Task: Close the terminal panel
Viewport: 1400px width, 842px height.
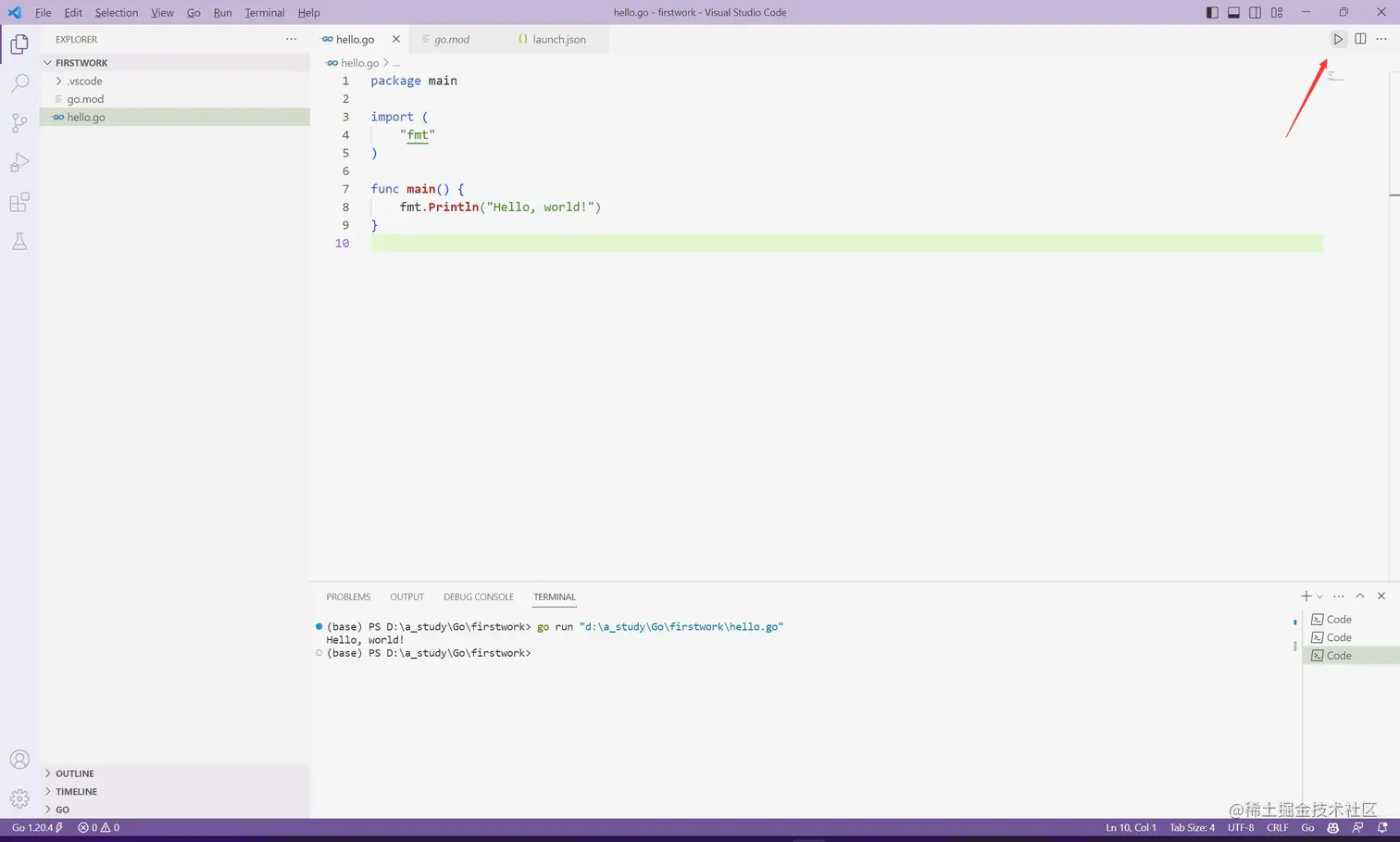Action: click(1381, 597)
